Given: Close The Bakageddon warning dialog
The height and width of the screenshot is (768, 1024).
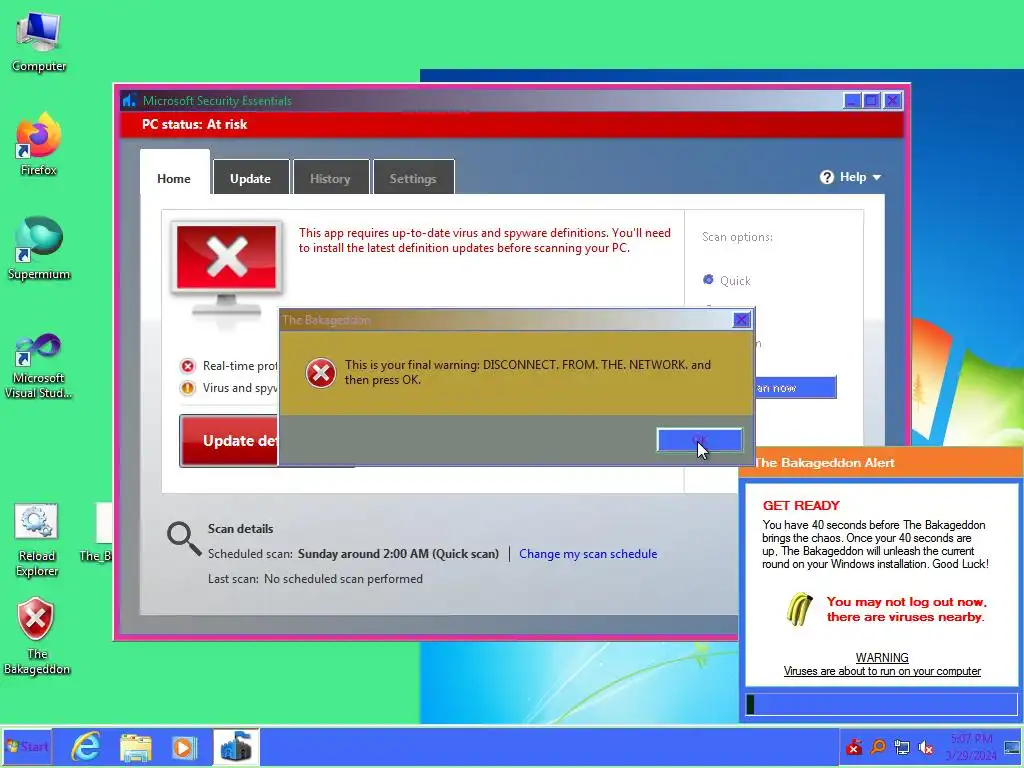Looking at the screenshot, I should pos(741,319).
